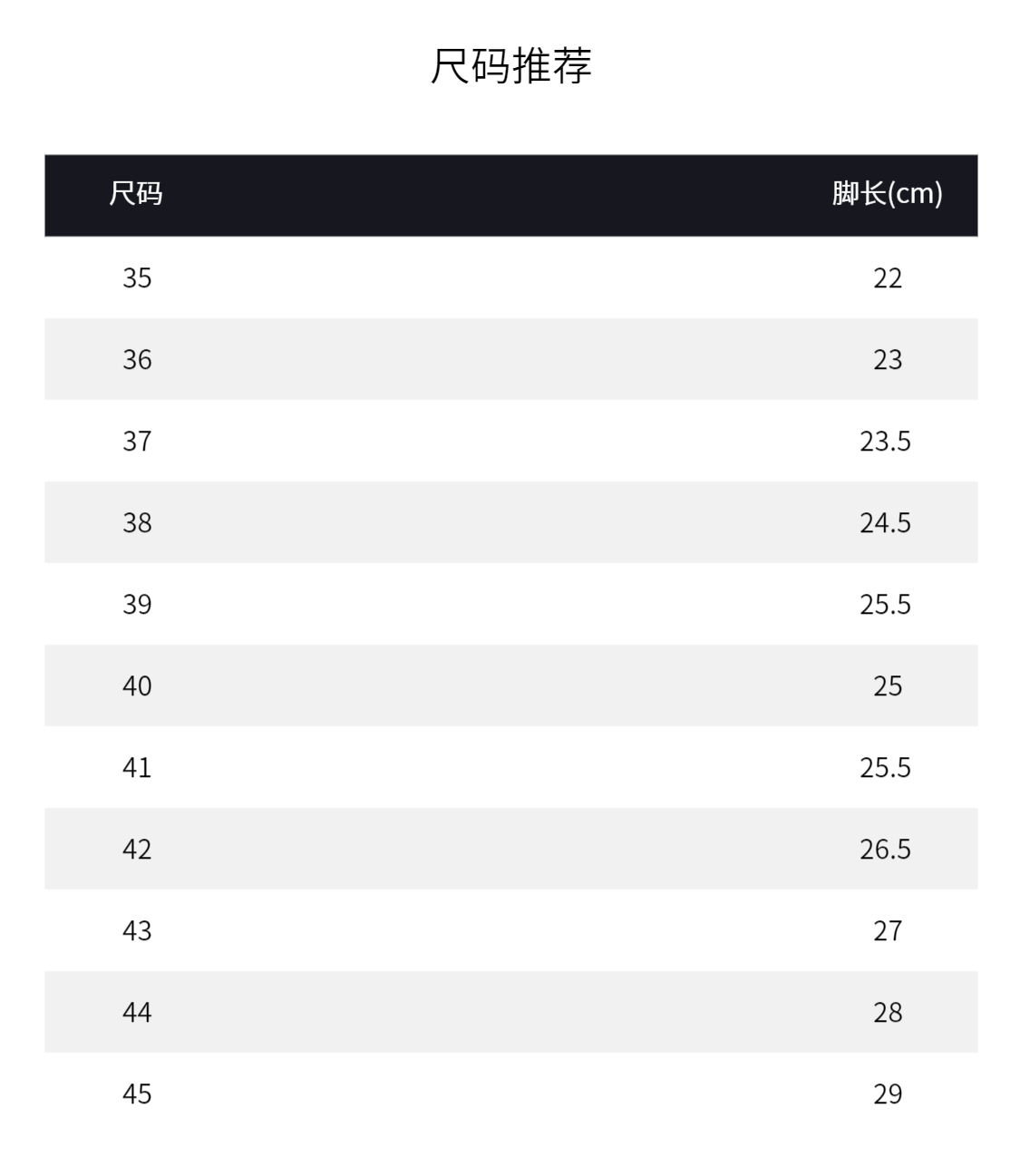Select the size 36 cell
1020x1176 pixels.
(x=137, y=359)
